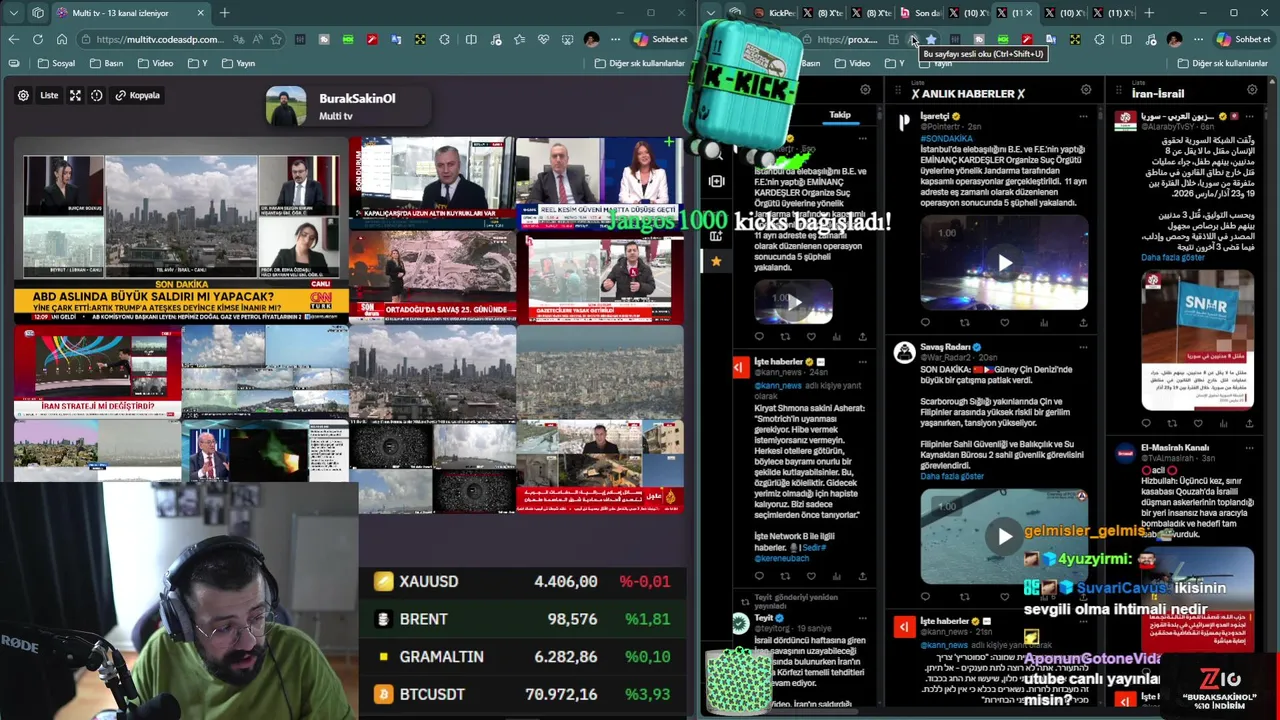Viewport: 1280px width, 720px height.
Task: Copy link with the Kopyala button
Action: click(137, 95)
